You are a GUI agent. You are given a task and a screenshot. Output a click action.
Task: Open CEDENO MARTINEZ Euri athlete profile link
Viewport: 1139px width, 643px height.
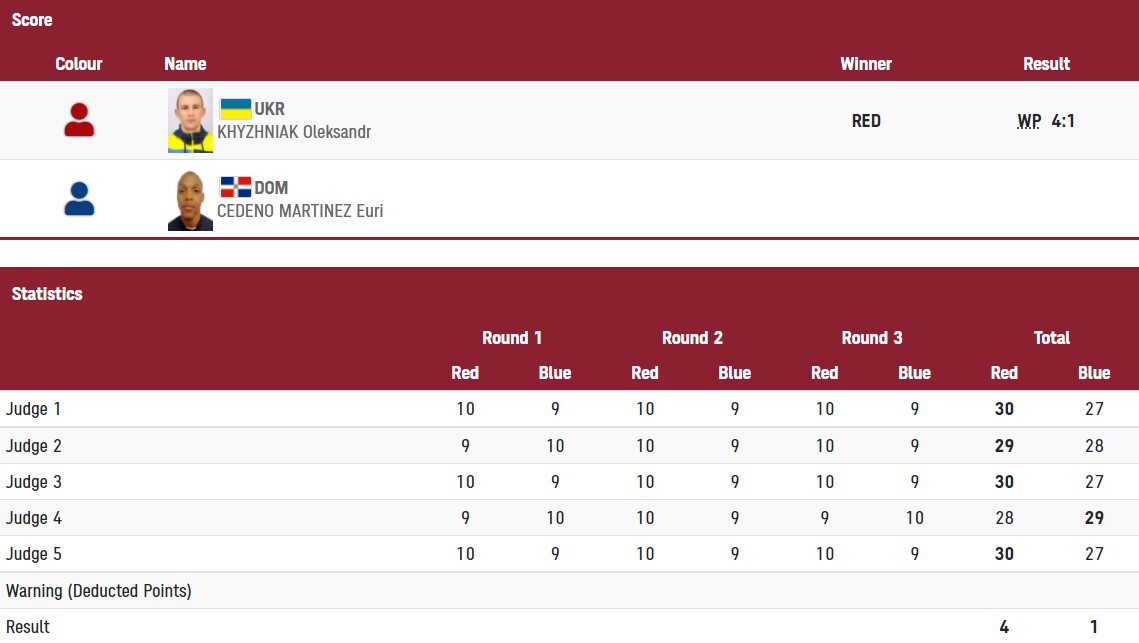point(300,211)
